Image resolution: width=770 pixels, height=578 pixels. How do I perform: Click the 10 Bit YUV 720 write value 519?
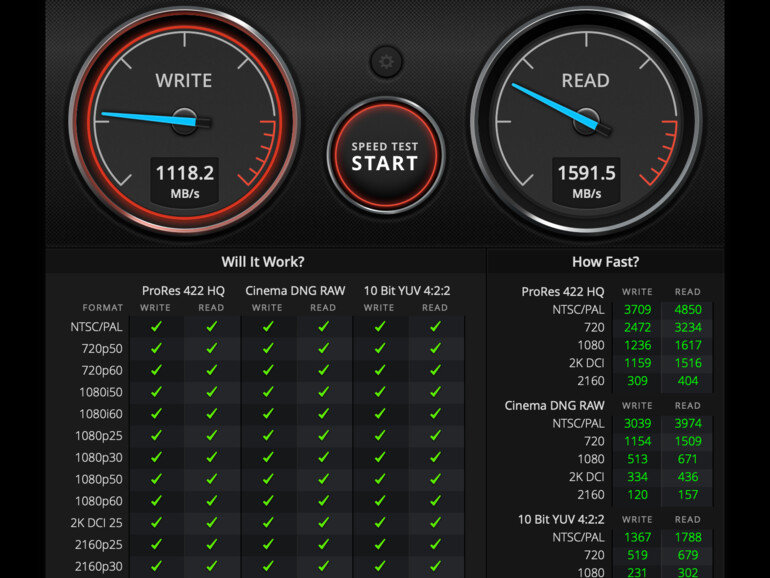click(637, 555)
